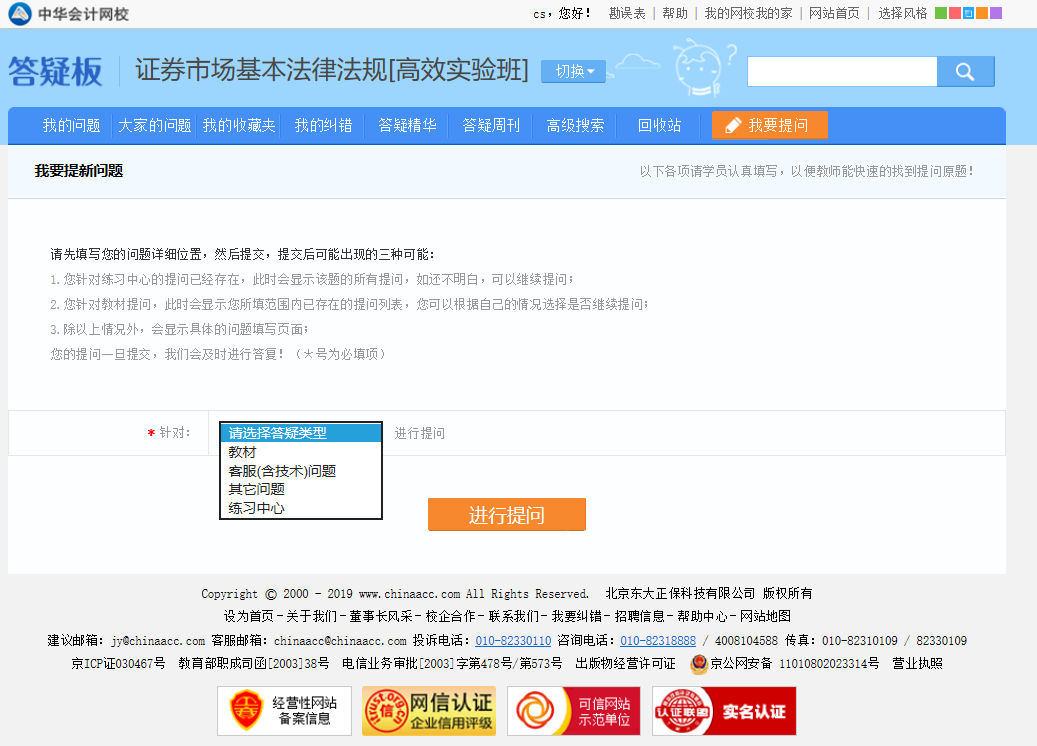Go to 高级搜索 in the navigation bar
Screen dimensions: 1037x746
pyautogui.click(x=575, y=125)
